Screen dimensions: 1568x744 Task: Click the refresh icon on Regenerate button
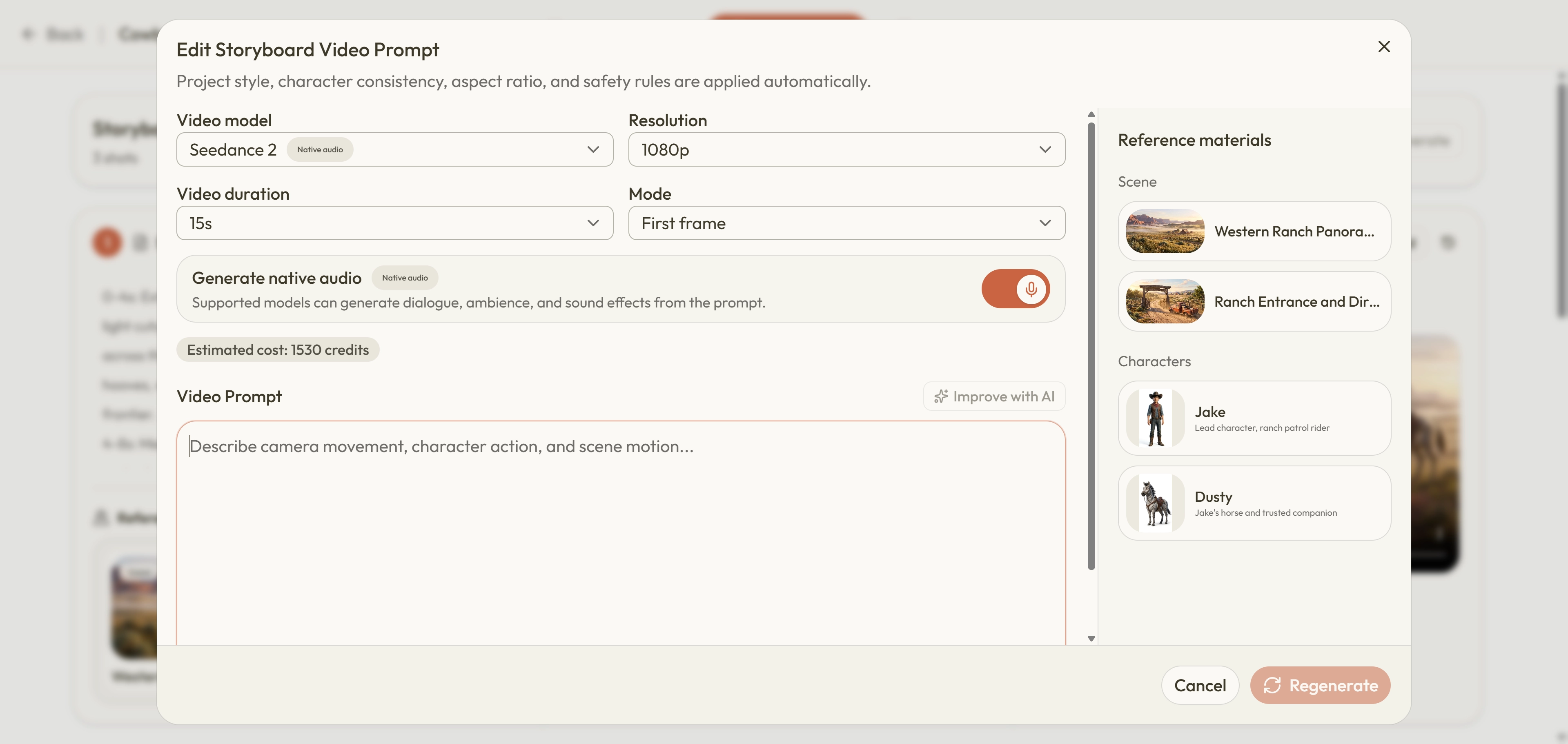coord(1272,686)
